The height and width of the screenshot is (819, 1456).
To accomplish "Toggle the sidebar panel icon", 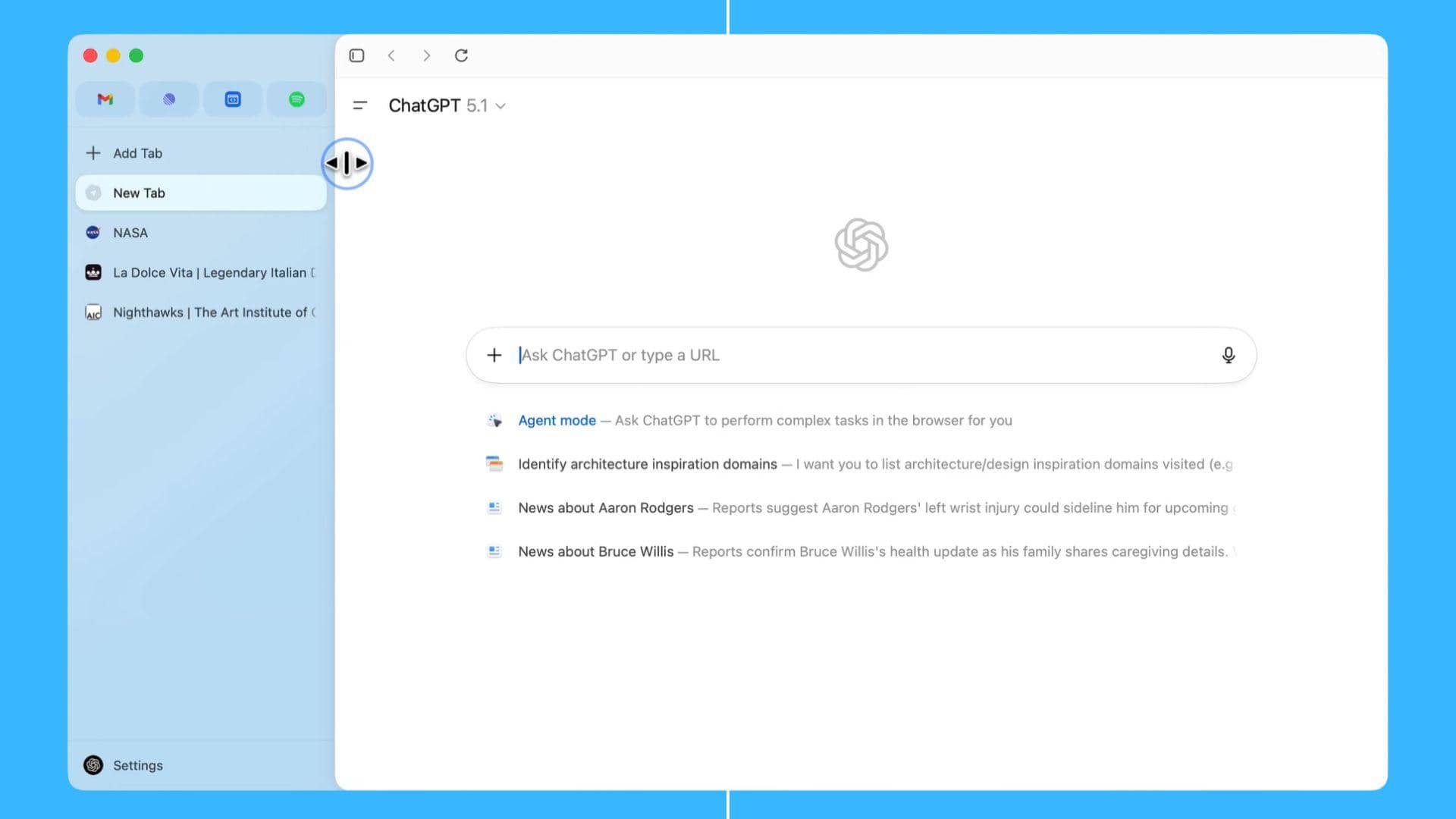I will click(356, 55).
